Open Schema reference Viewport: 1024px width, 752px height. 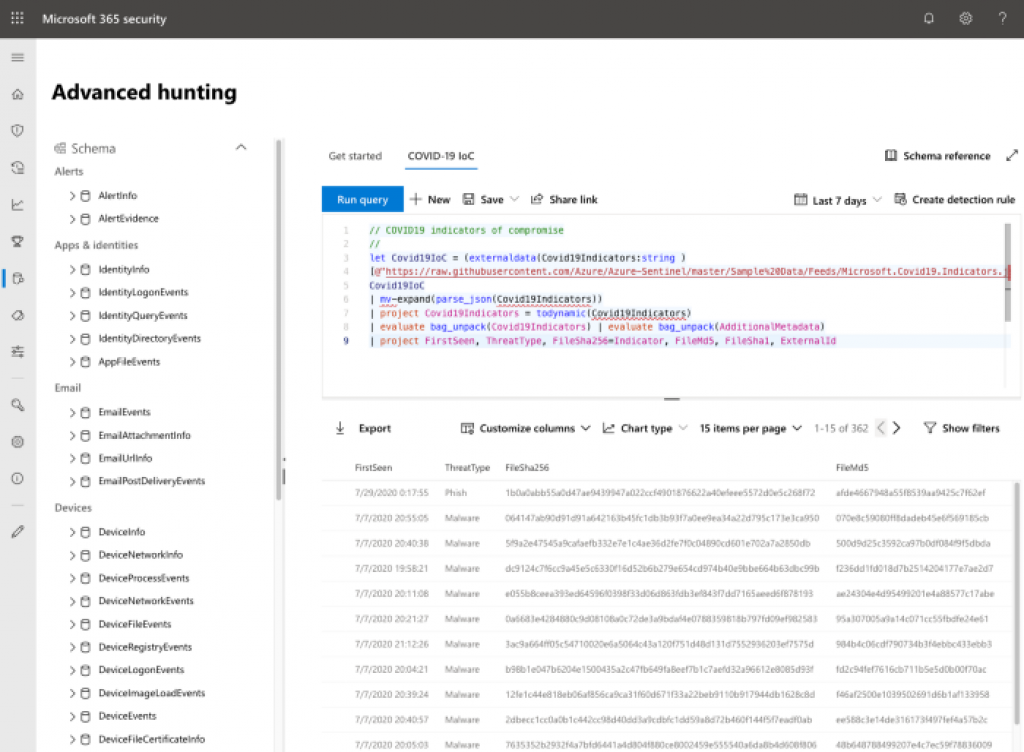pyautogui.click(x=937, y=155)
